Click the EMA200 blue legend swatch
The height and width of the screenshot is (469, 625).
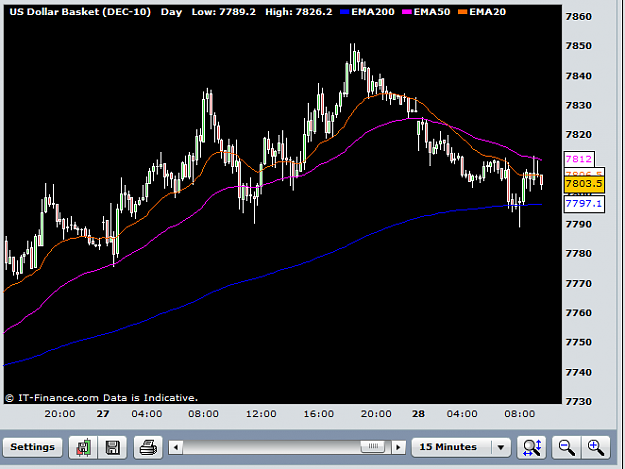pyautogui.click(x=344, y=12)
